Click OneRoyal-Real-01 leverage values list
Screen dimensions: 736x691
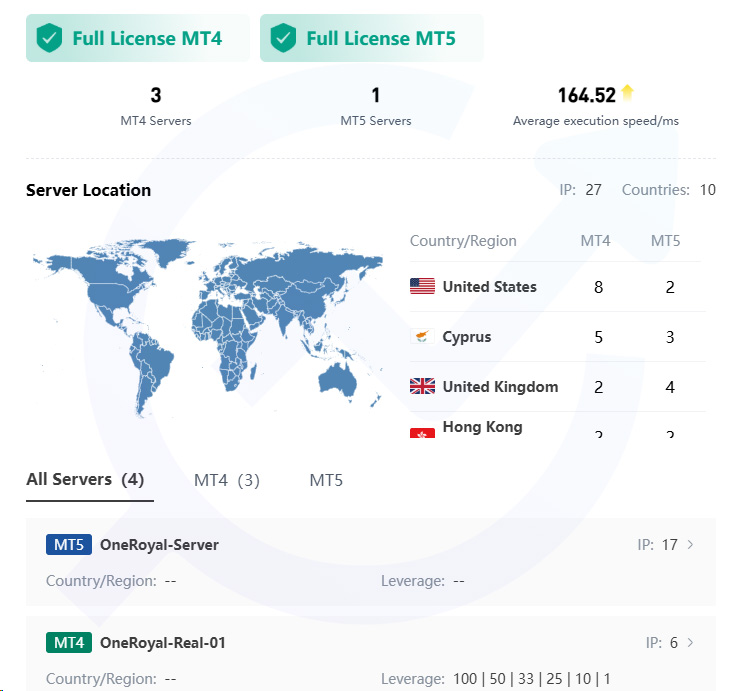coord(531,679)
